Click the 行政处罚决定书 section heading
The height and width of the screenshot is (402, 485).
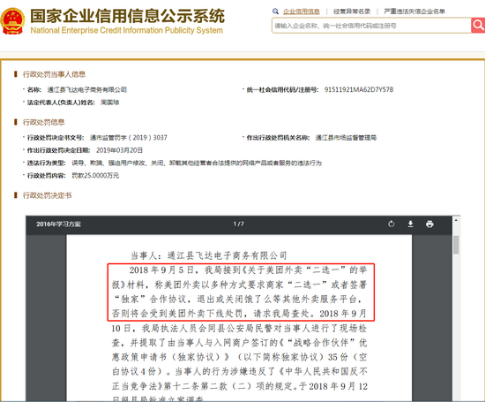47,196
